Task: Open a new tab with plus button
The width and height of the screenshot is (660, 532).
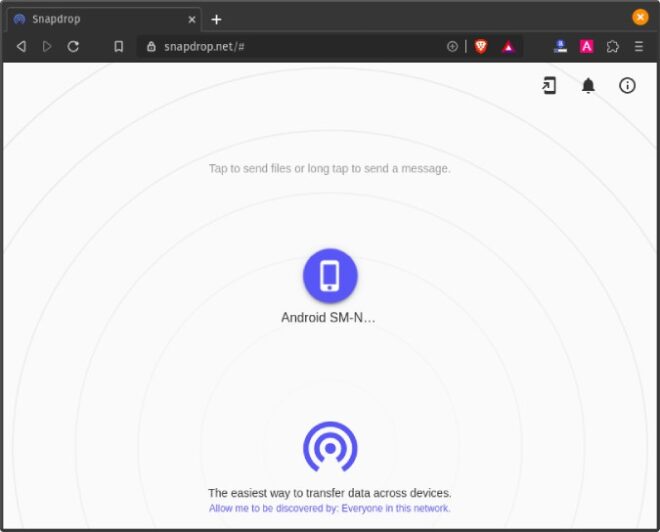Action: pyautogui.click(x=216, y=19)
